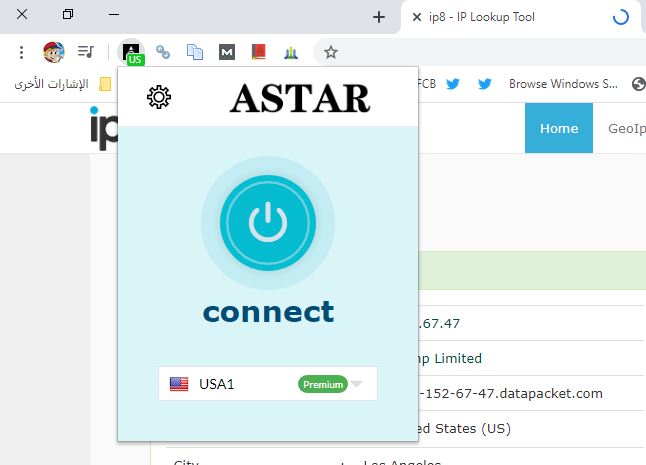646x465 pixels.
Task: Open ASTAR VPN settings gear
Action: 159,97
